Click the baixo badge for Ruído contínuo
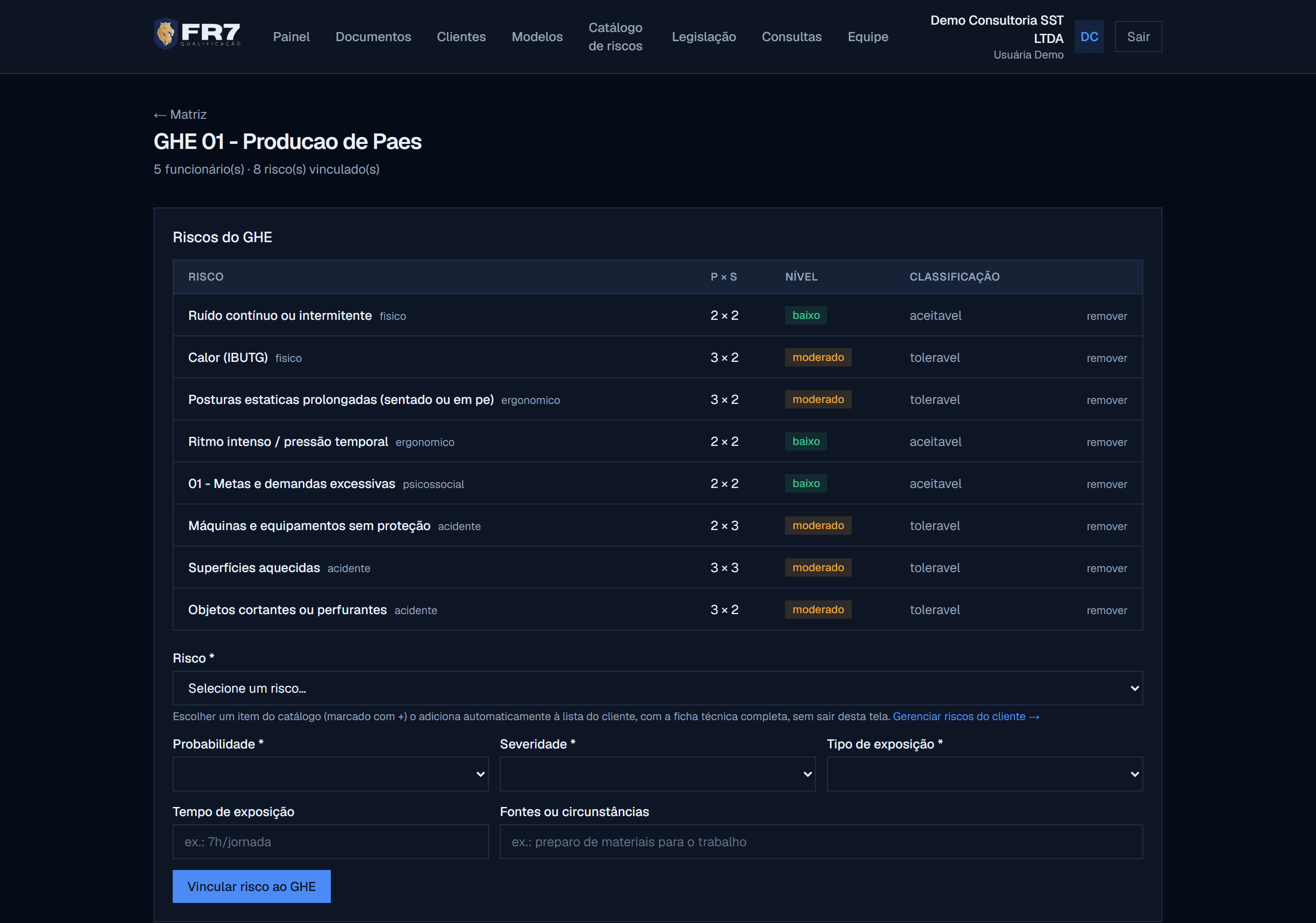 (x=805, y=315)
